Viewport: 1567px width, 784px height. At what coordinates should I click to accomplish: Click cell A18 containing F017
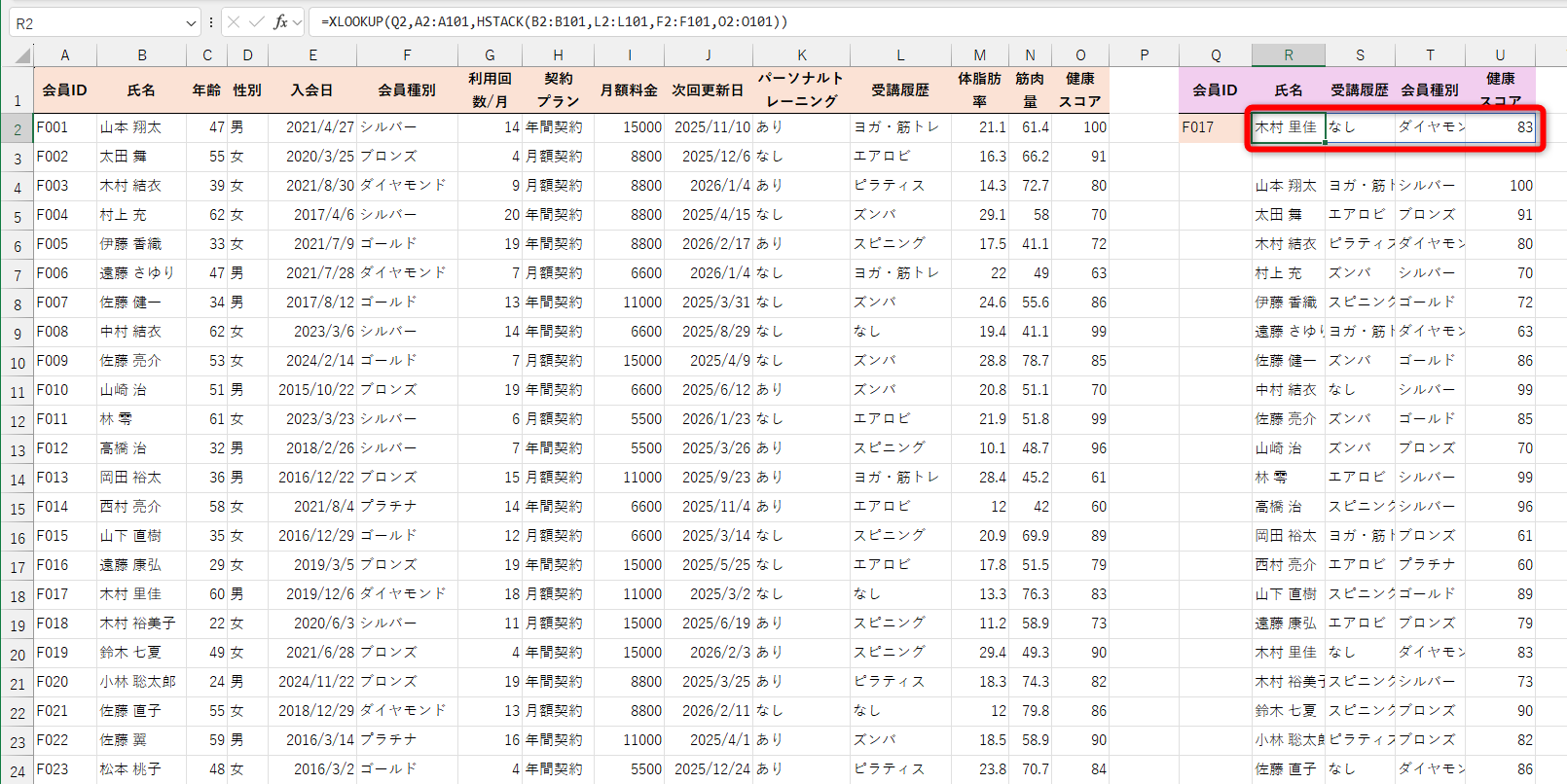[x=65, y=594]
